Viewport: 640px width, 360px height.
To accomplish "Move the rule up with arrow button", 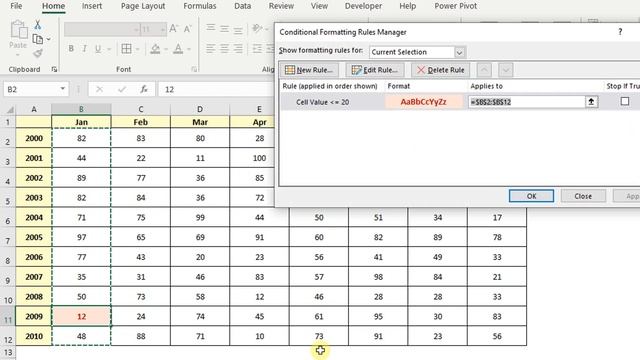I will 484,70.
